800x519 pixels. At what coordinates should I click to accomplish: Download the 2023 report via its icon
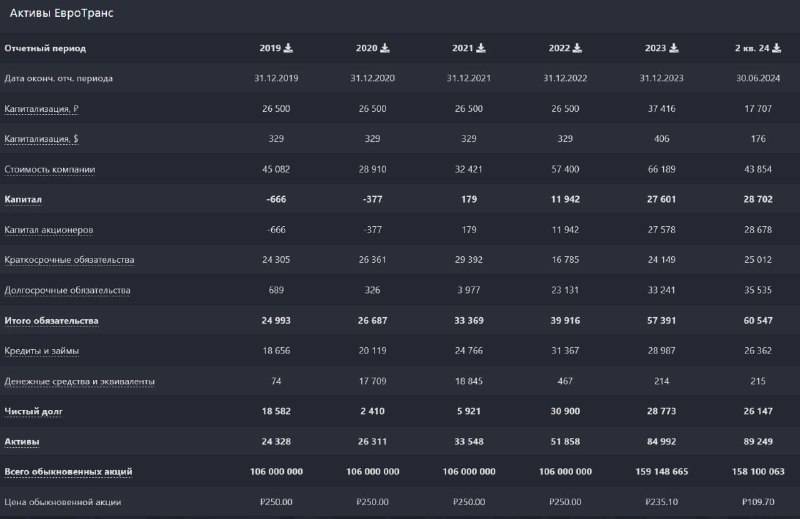[674, 48]
